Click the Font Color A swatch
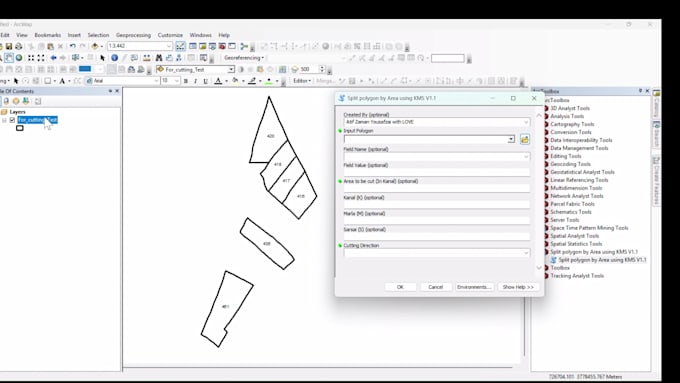Viewport: 680px width, 383px height. click(x=218, y=81)
